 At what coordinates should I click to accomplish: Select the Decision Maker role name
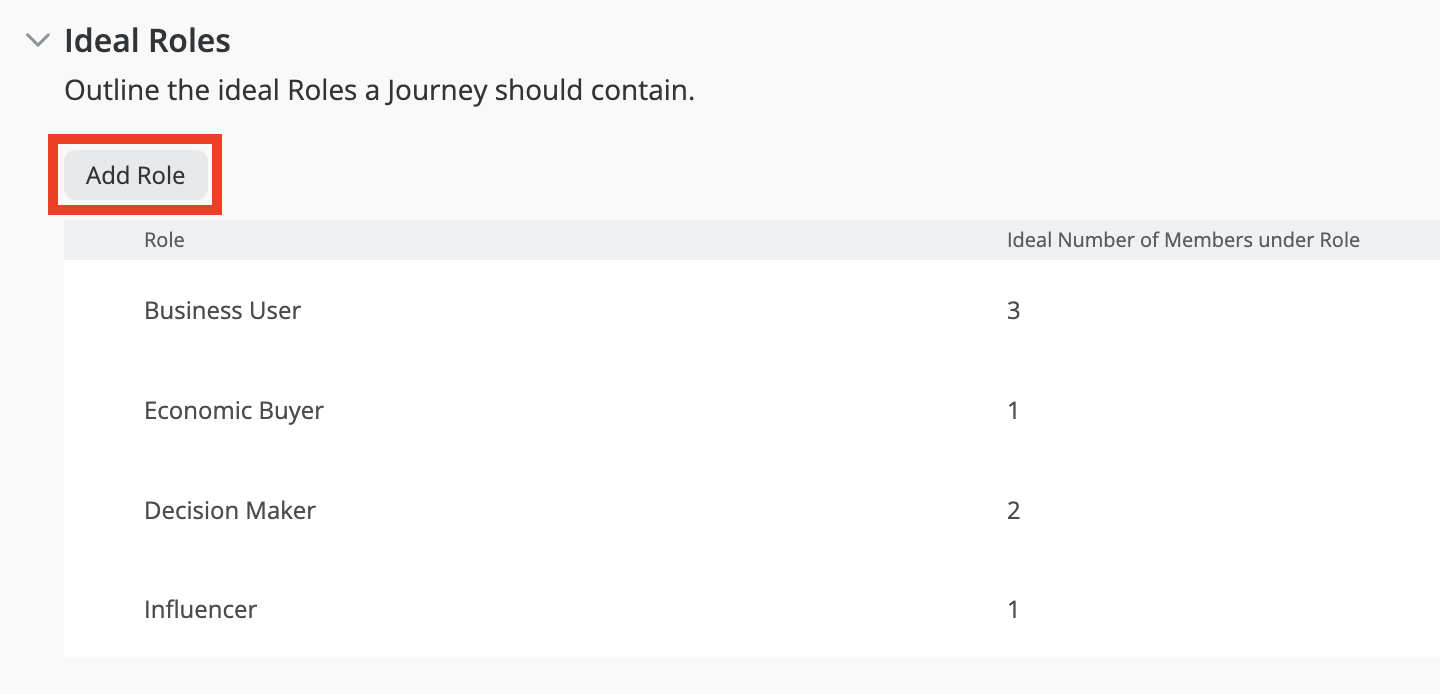tap(230, 511)
